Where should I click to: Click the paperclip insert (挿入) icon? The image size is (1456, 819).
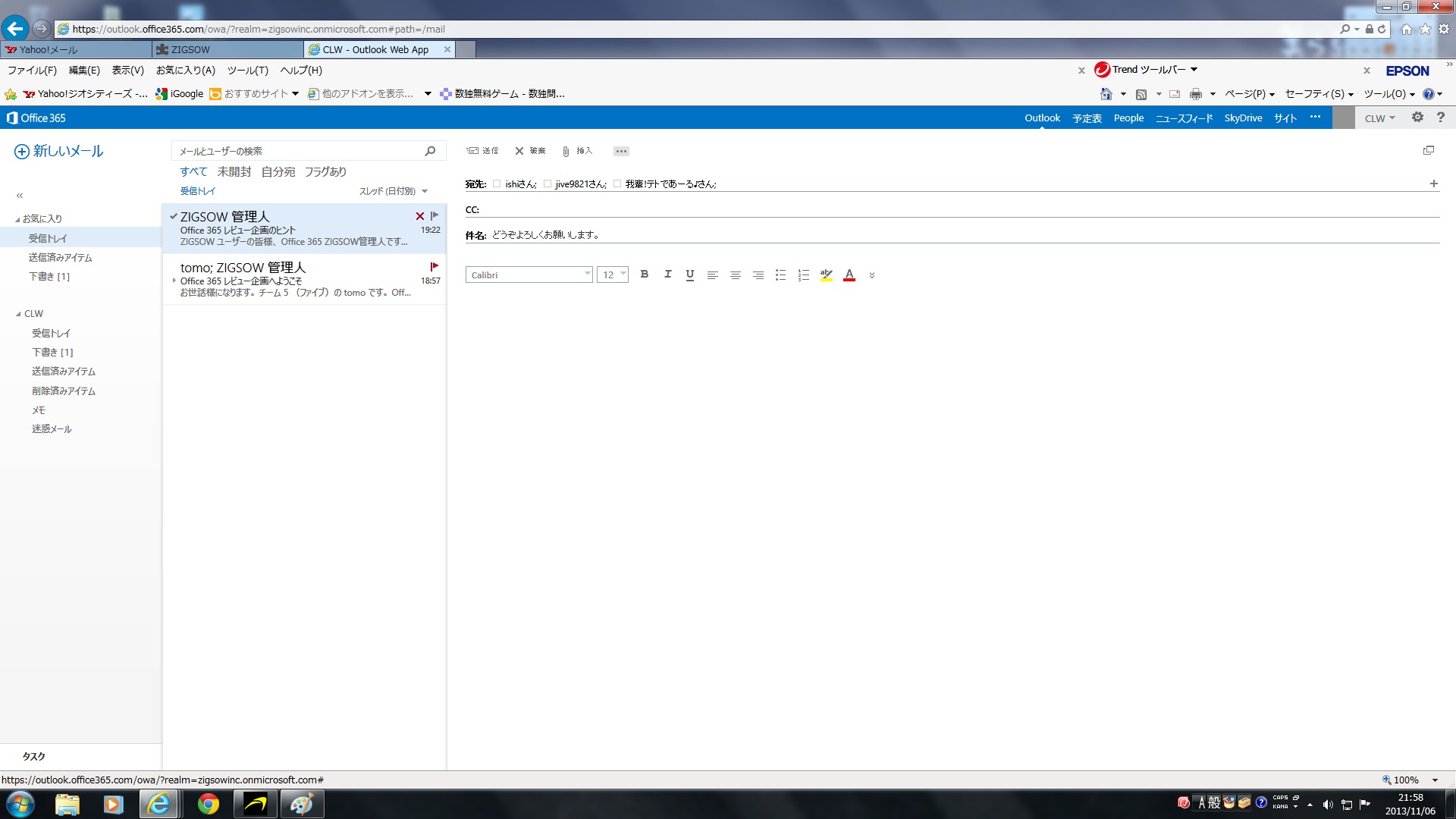(x=566, y=151)
